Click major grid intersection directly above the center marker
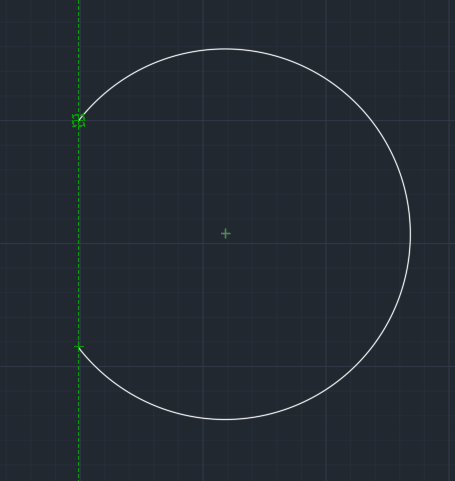 203,120
